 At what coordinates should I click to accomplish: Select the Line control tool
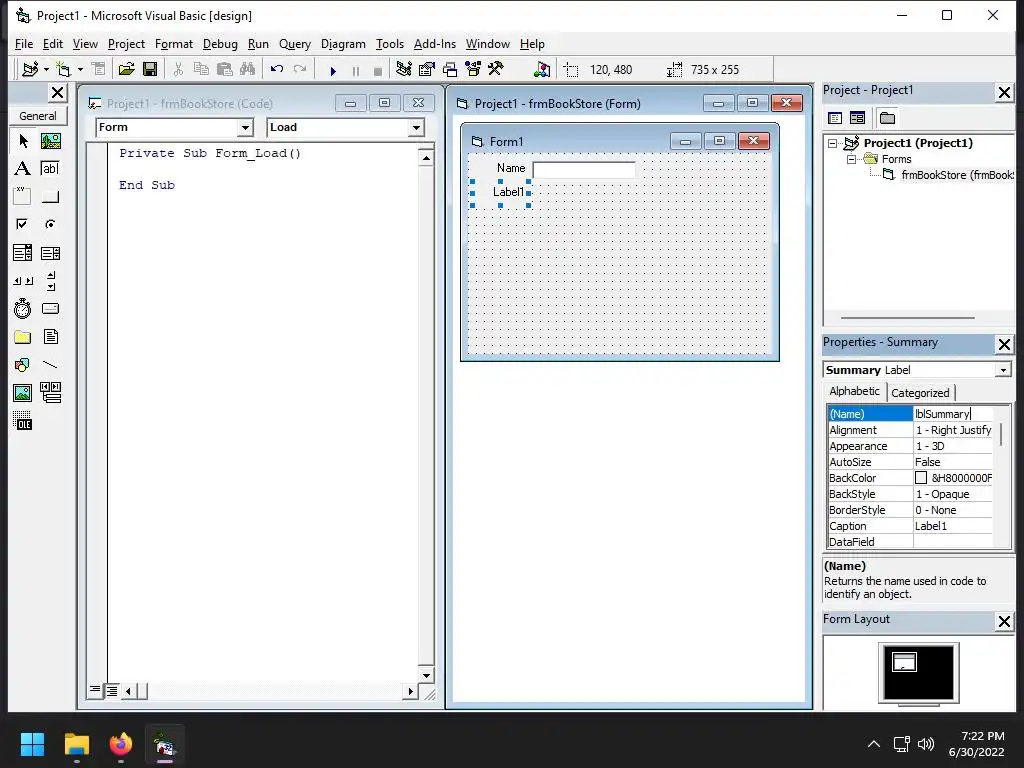(x=50, y=364)
